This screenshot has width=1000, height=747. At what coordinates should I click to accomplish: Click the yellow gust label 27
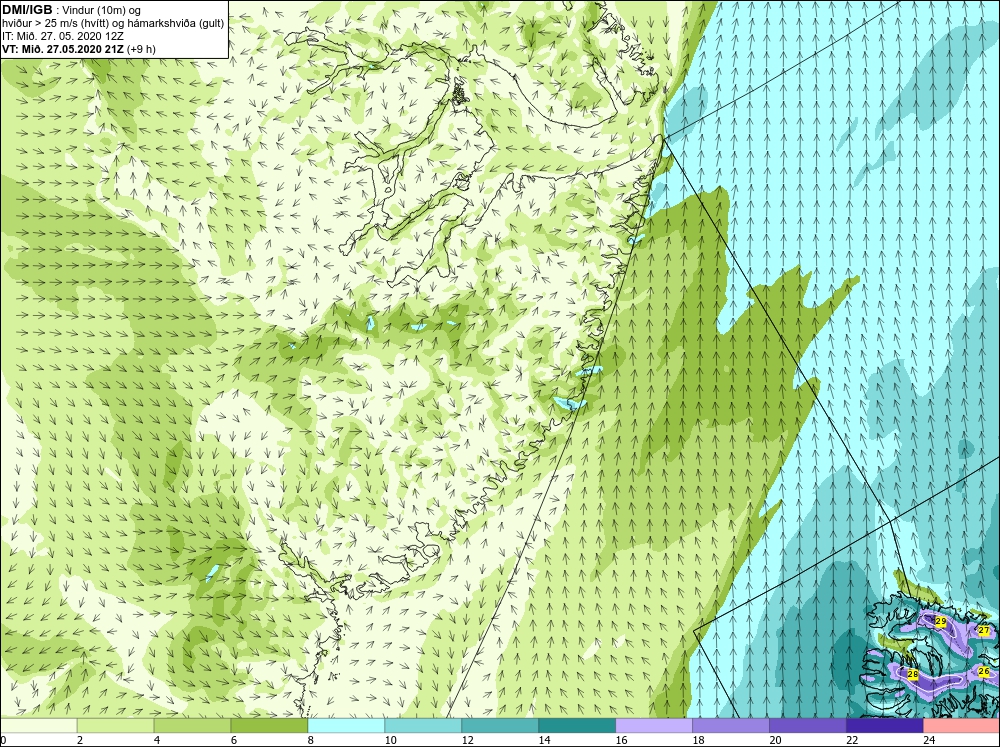pyautogui.click(x=983, y=630)
